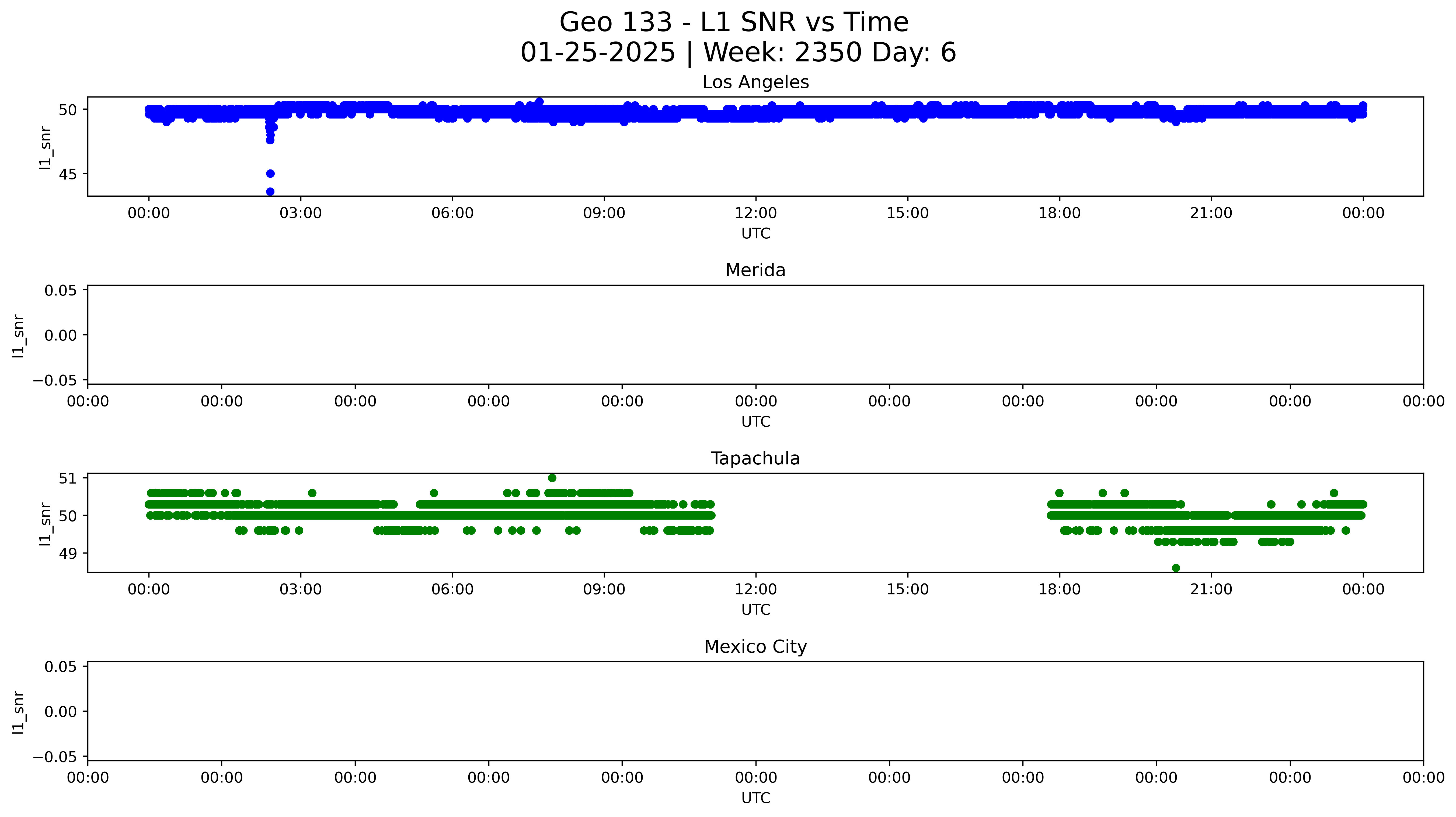
Task: Click the 15:00 tick label under Tapachula plot
Action: (907, 590)
